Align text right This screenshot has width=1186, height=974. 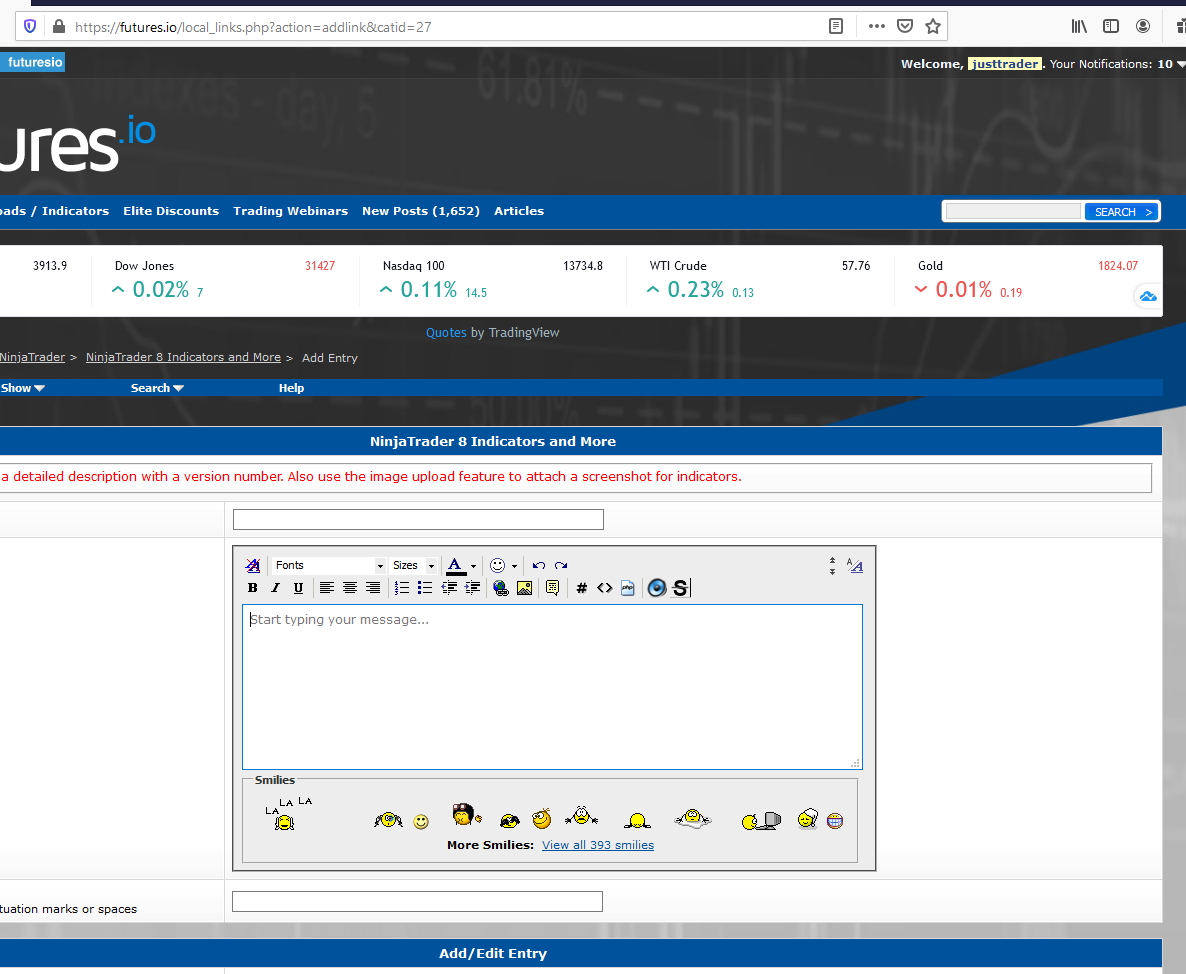pyautogui.click(x=373, y=588)
